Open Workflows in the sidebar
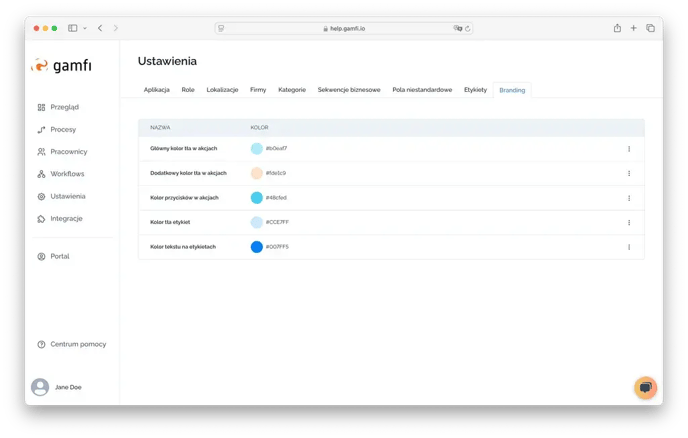Screen dimensions: 688x438 click(67, 174)
